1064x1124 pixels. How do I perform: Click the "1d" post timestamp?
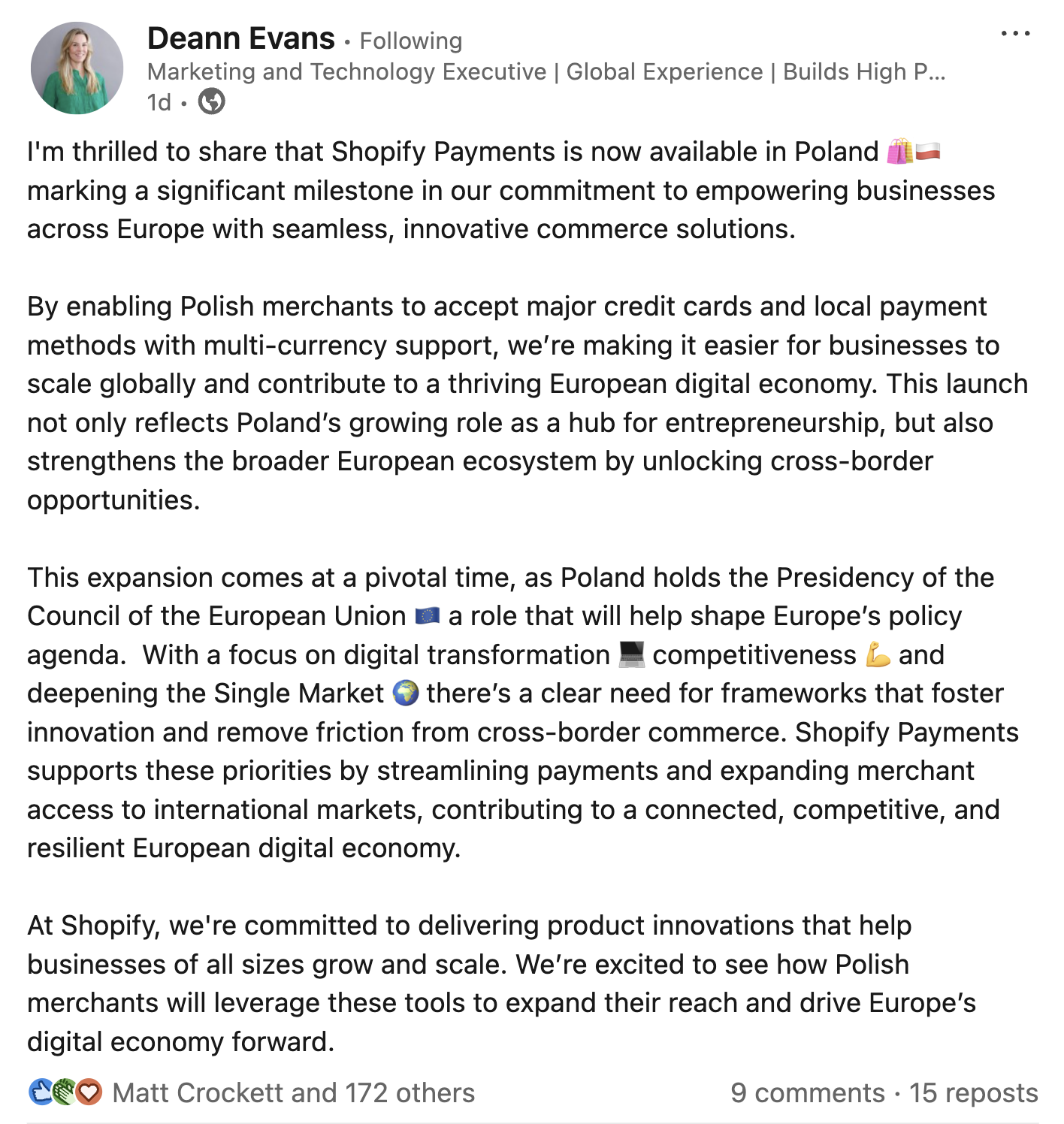click(159, 102)
